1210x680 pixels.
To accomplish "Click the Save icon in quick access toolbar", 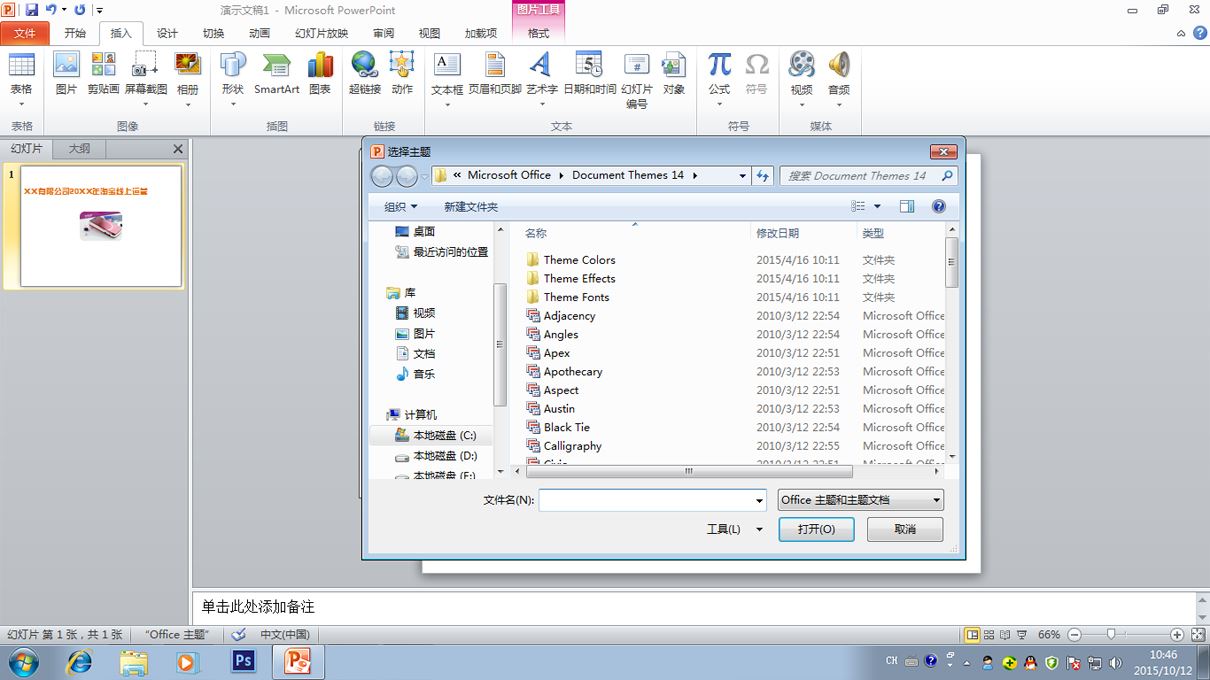I will (x=31, y=10).
